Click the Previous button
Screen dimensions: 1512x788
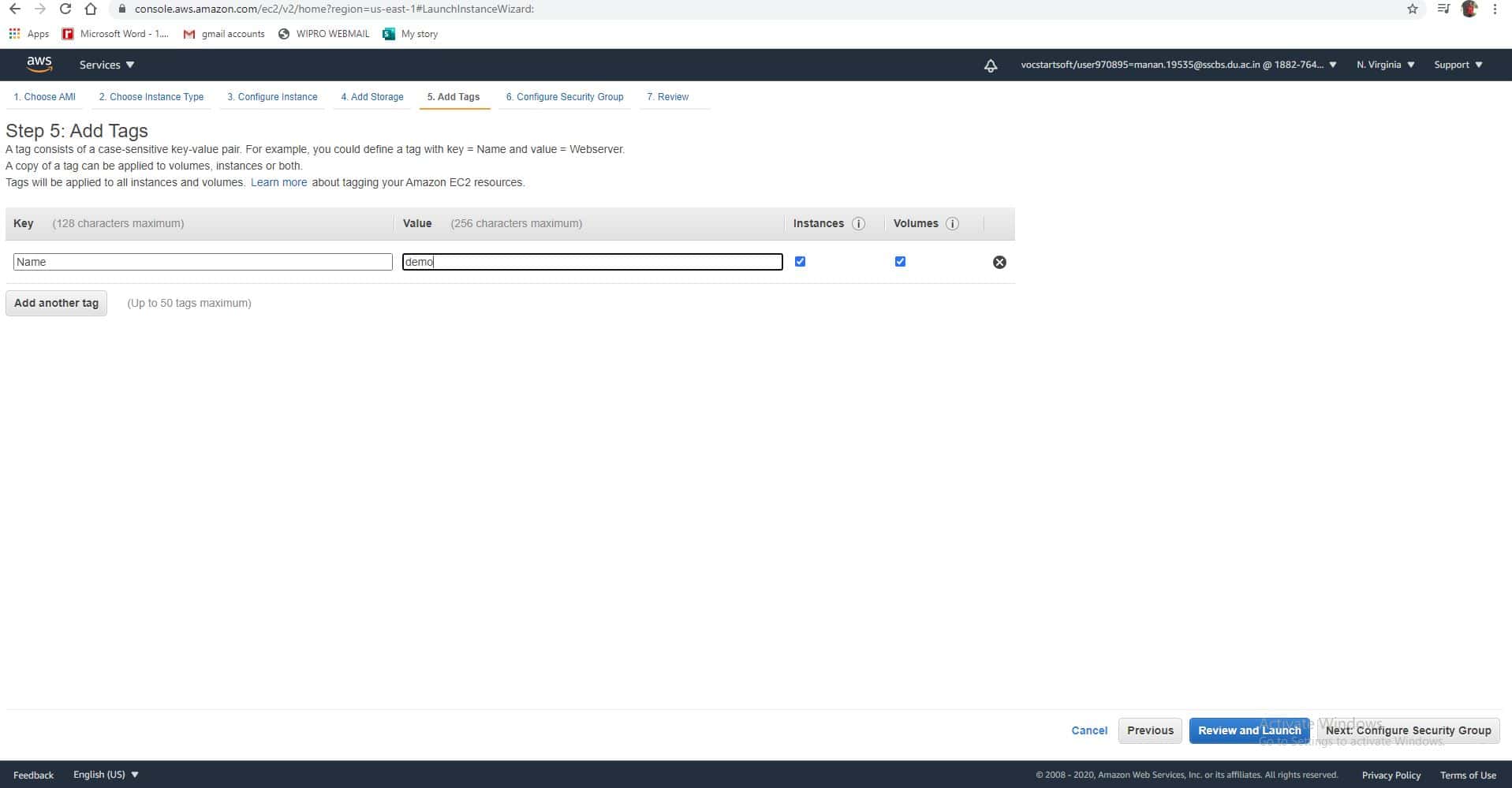pyautogui.click(x=1150, y=730)
